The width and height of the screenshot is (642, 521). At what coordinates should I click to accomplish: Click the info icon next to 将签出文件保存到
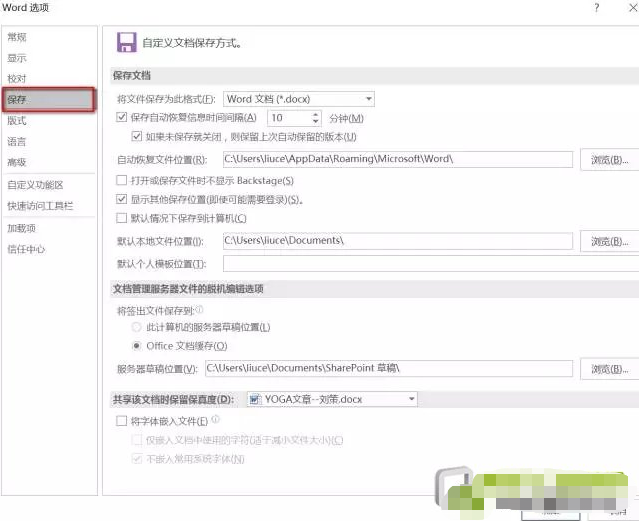click(x=199, y=310)
